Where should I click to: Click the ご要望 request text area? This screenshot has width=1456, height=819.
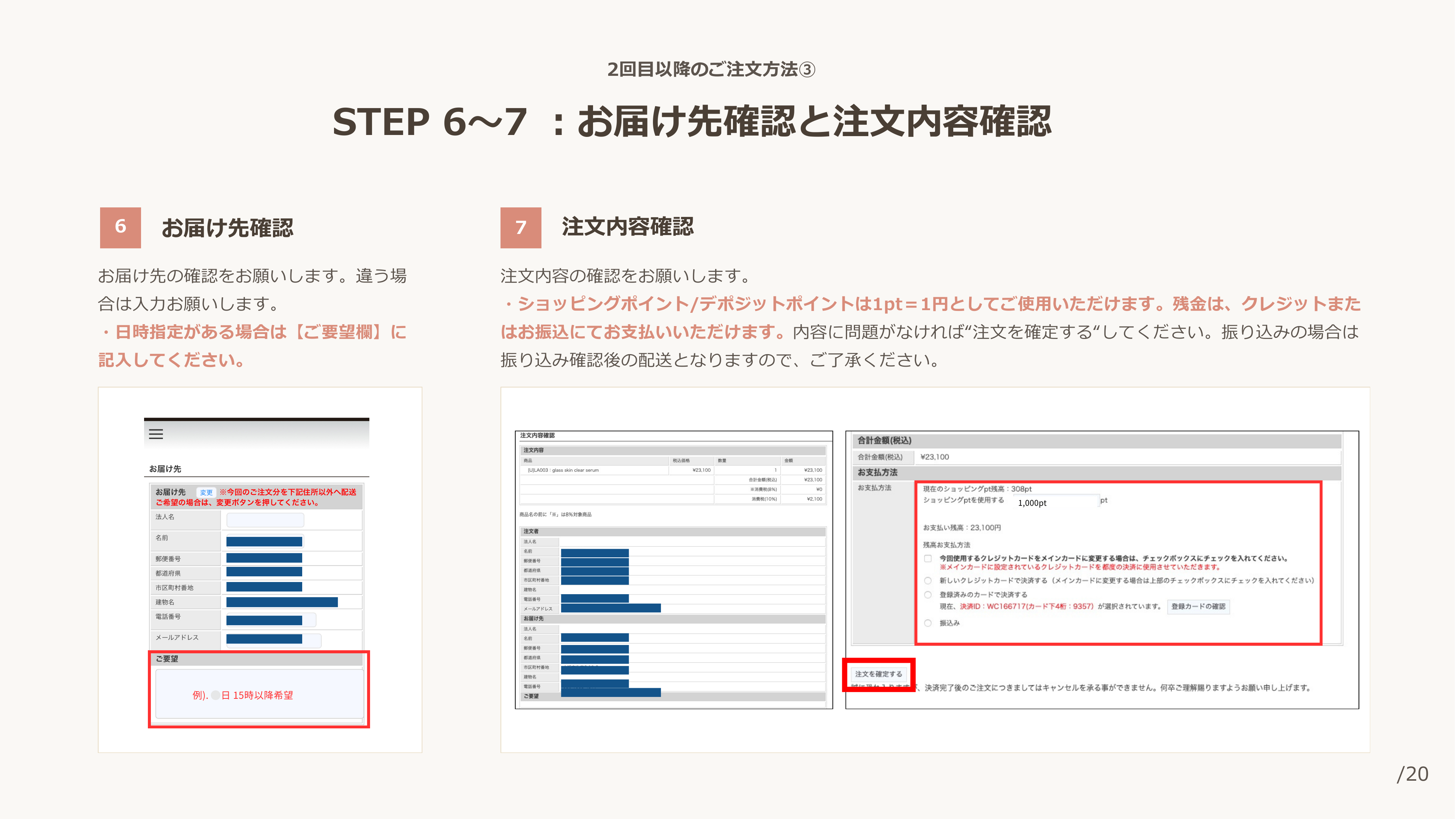coord(259,695)
